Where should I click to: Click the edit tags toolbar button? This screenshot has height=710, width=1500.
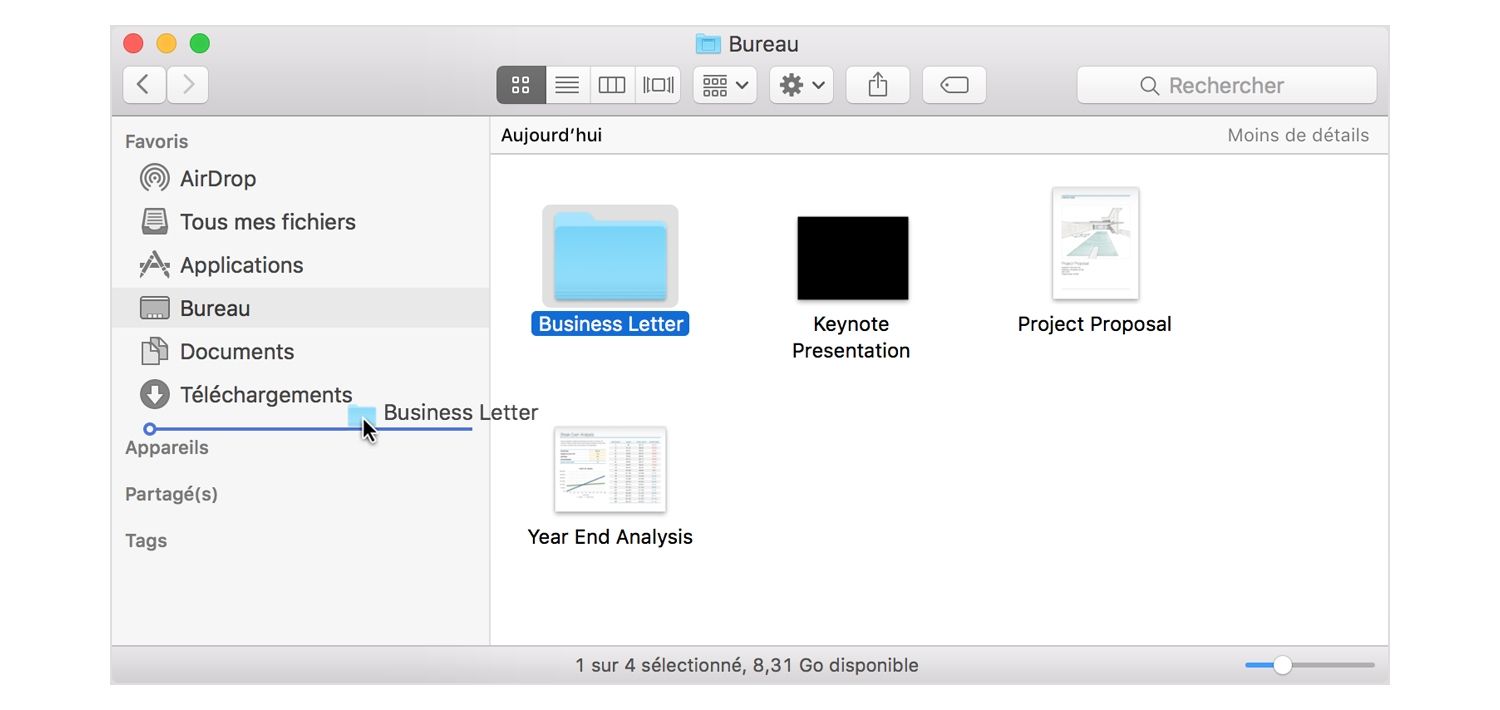point(954,85)
